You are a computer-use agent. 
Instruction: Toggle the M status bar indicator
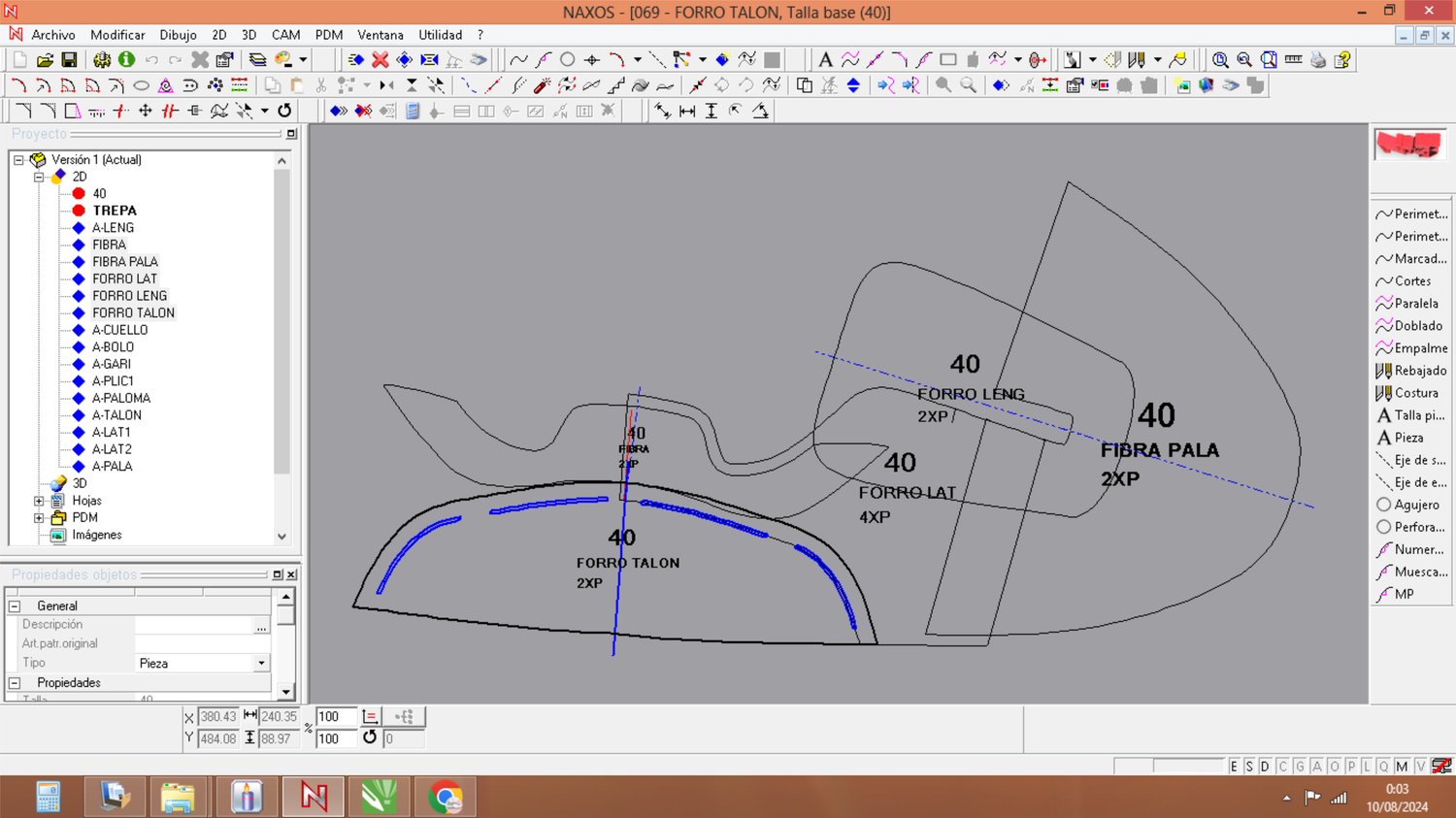pyautogui.click(x=1402, y=767)
